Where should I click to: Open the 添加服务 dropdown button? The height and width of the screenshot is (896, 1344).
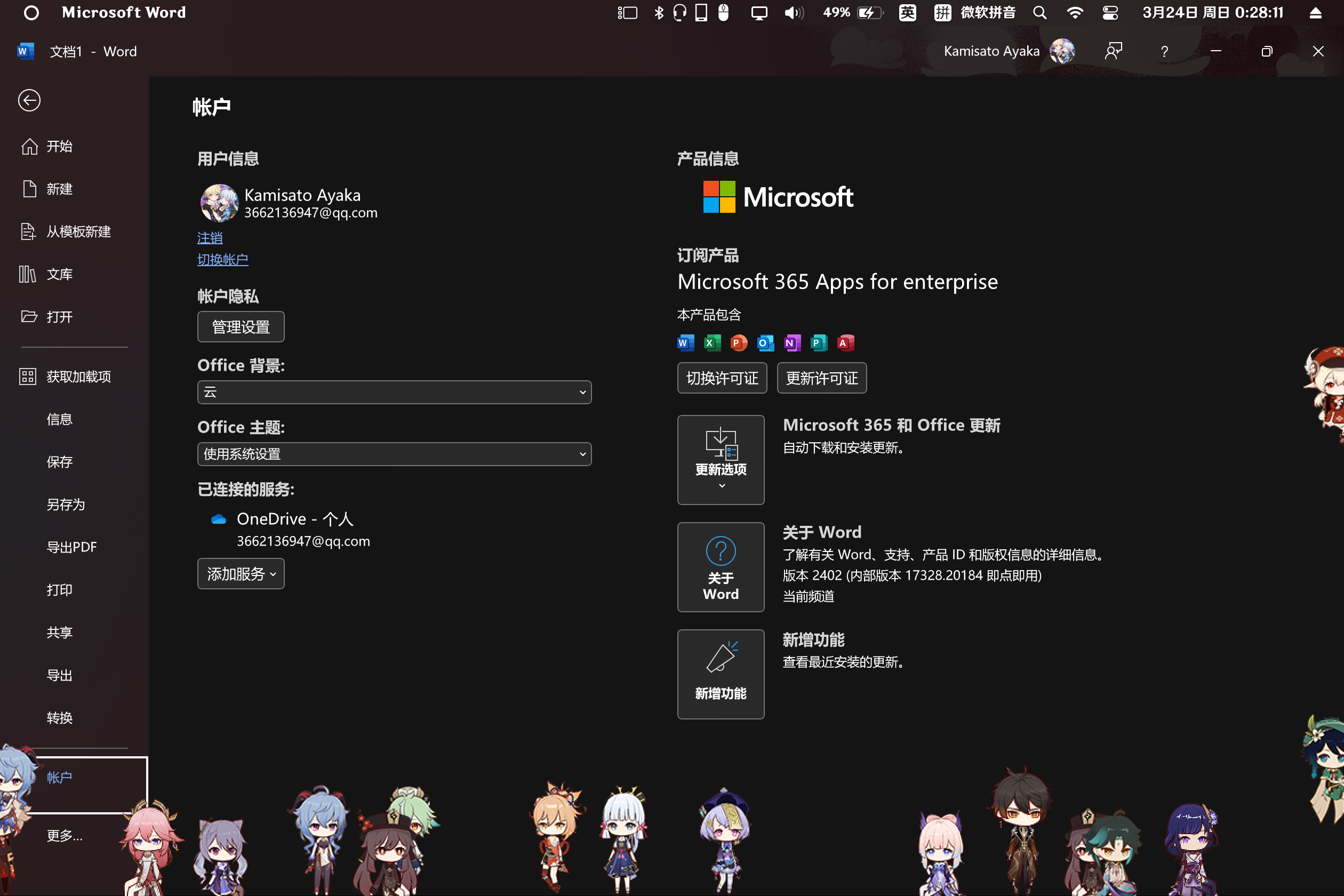(x=241, y=574)
